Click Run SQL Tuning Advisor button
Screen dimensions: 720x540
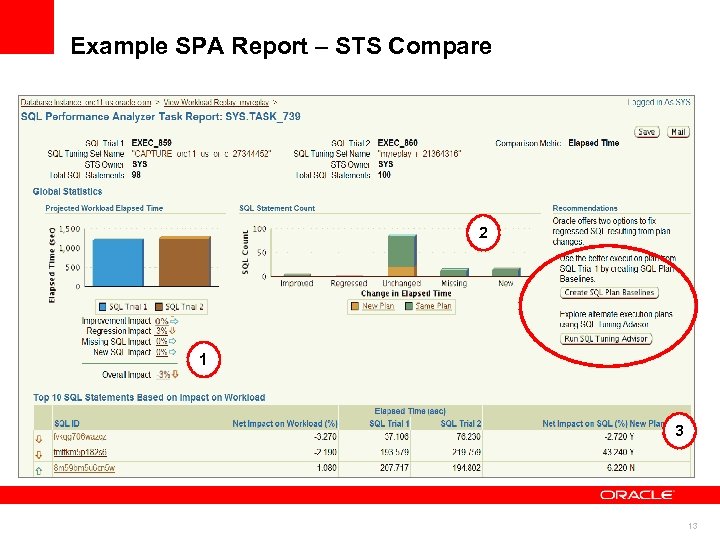point(606,339)
